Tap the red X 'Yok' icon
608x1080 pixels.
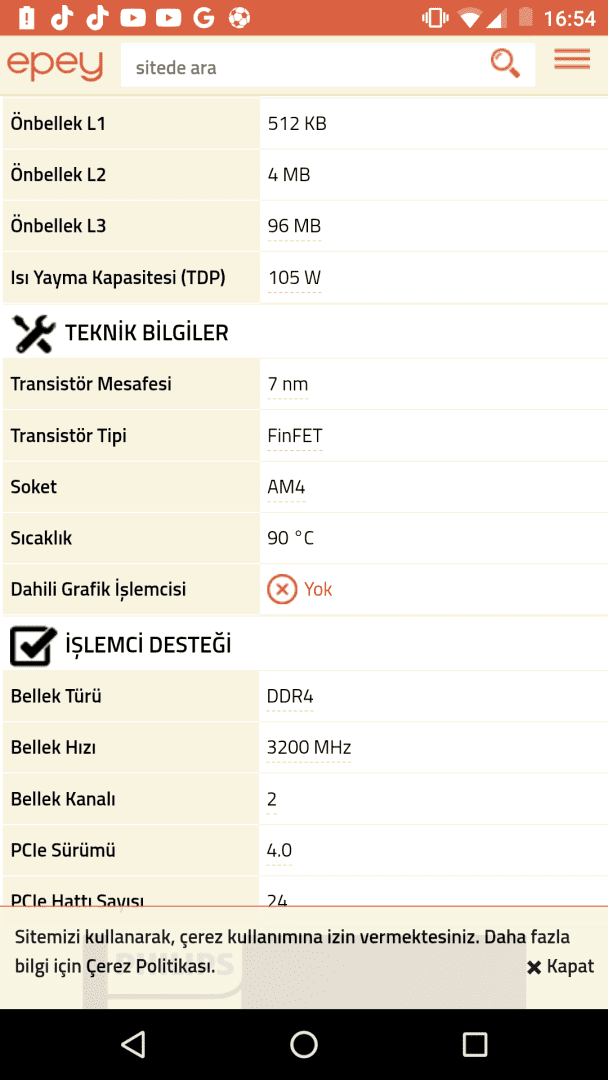(x=282, y=589)
